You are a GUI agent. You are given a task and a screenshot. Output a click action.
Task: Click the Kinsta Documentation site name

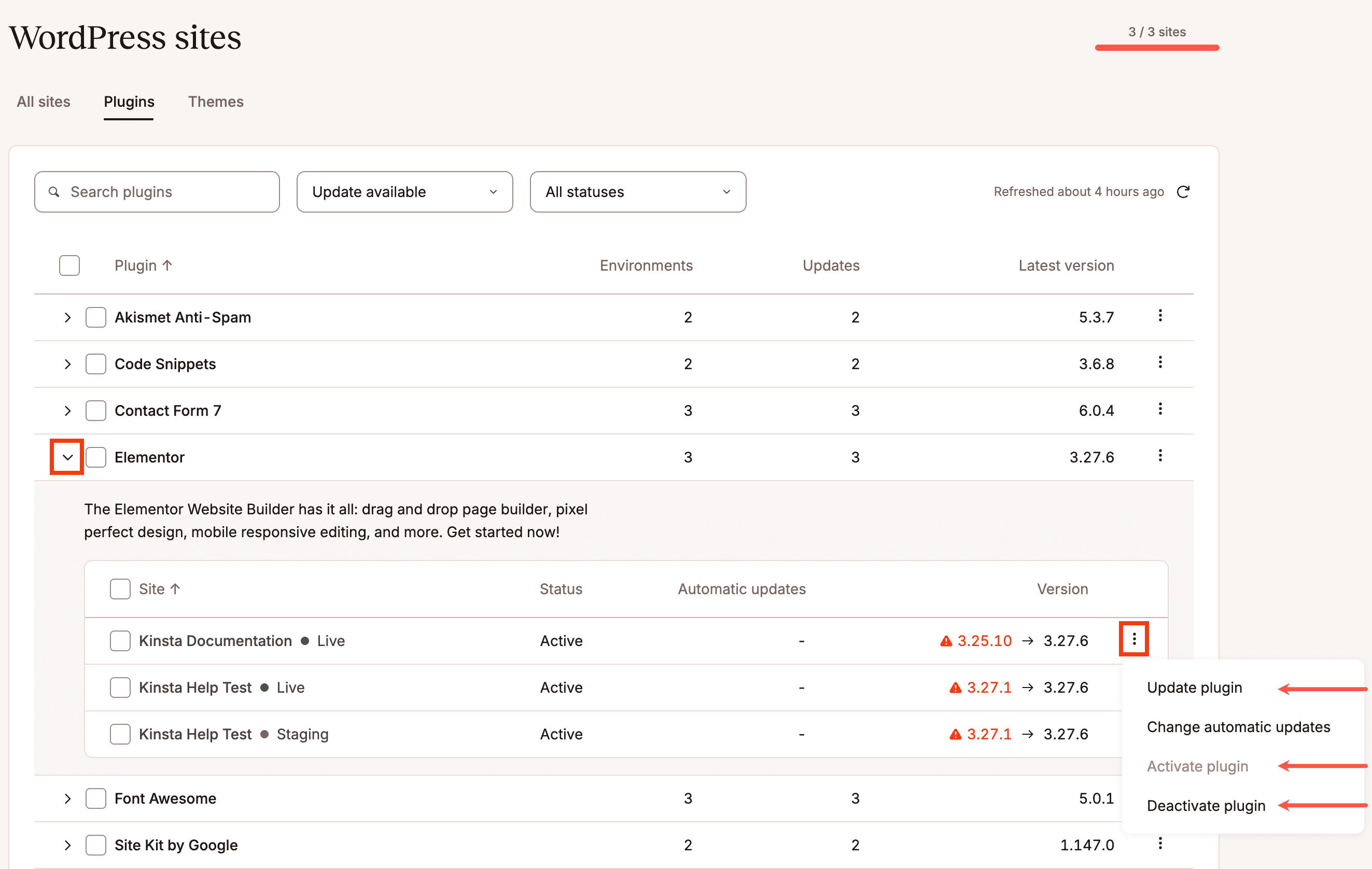pos(215,641)
